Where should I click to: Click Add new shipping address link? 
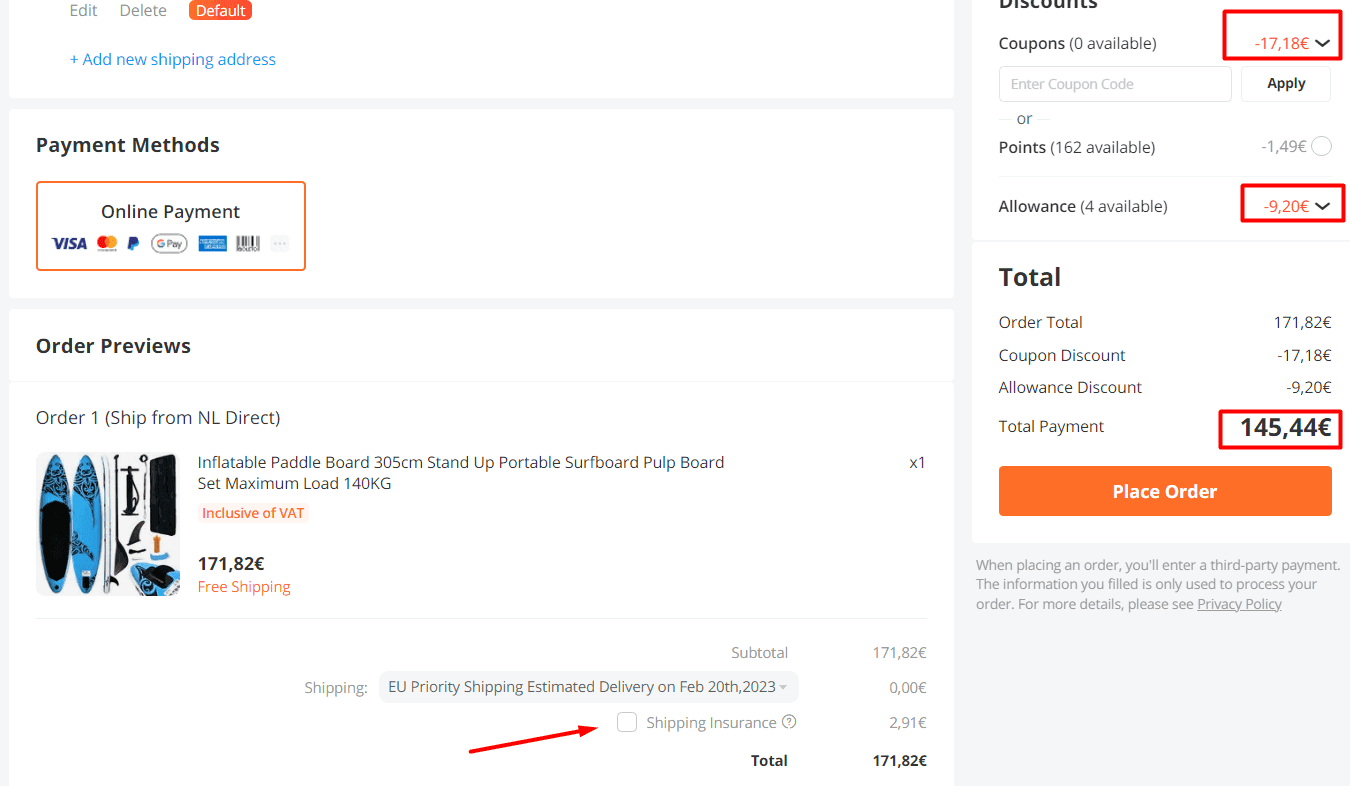point(173,60)
